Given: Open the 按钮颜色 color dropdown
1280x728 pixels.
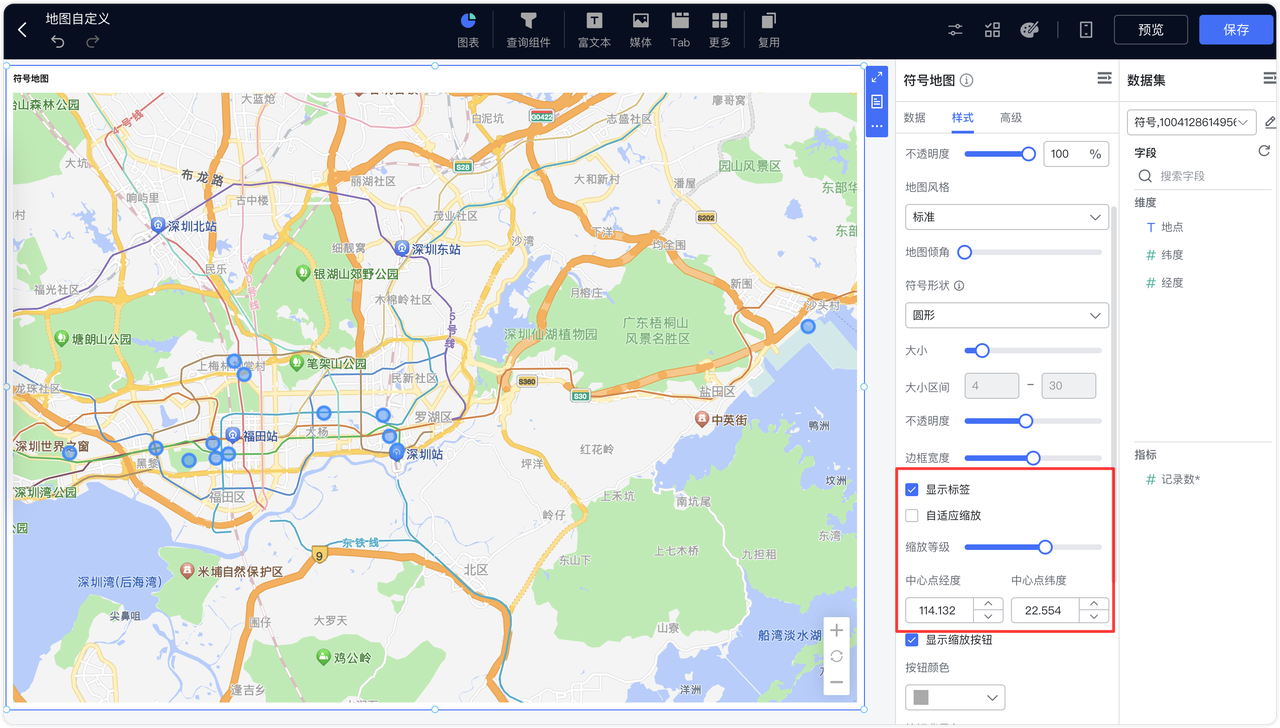Looking at the screenshot, I should click(955, 697).
